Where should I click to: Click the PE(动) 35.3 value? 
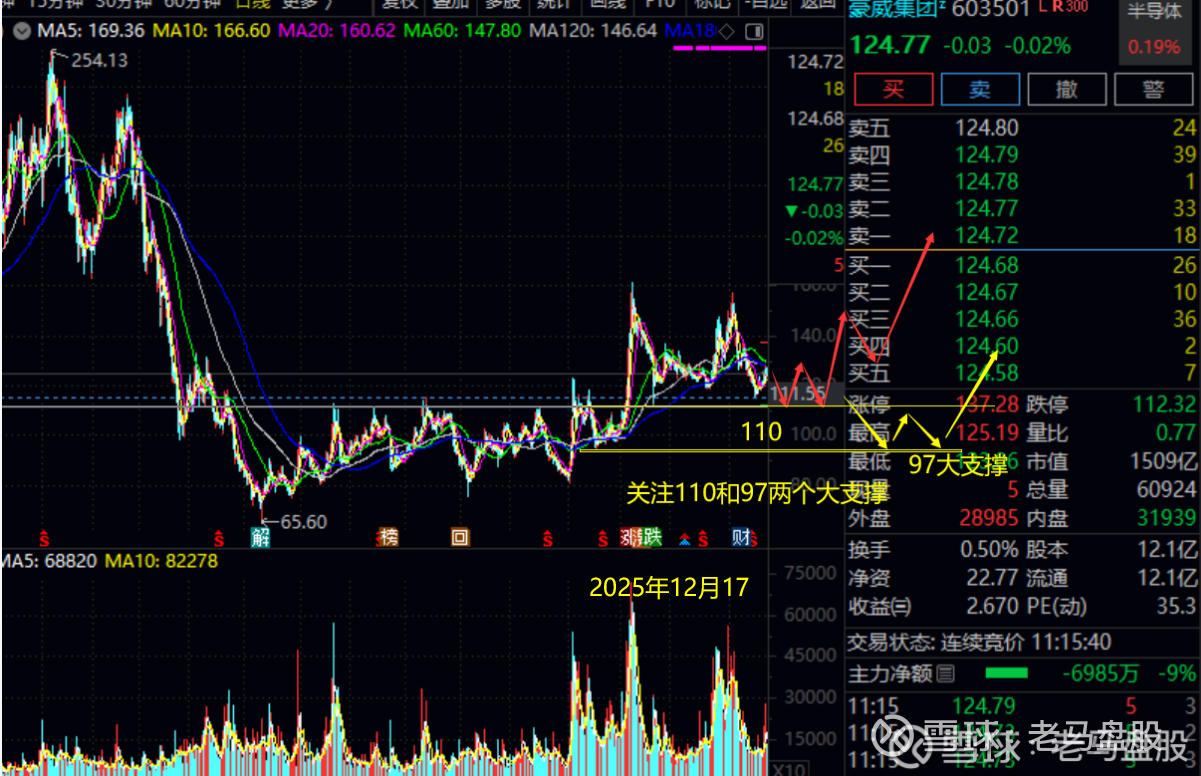[1178, 606]
